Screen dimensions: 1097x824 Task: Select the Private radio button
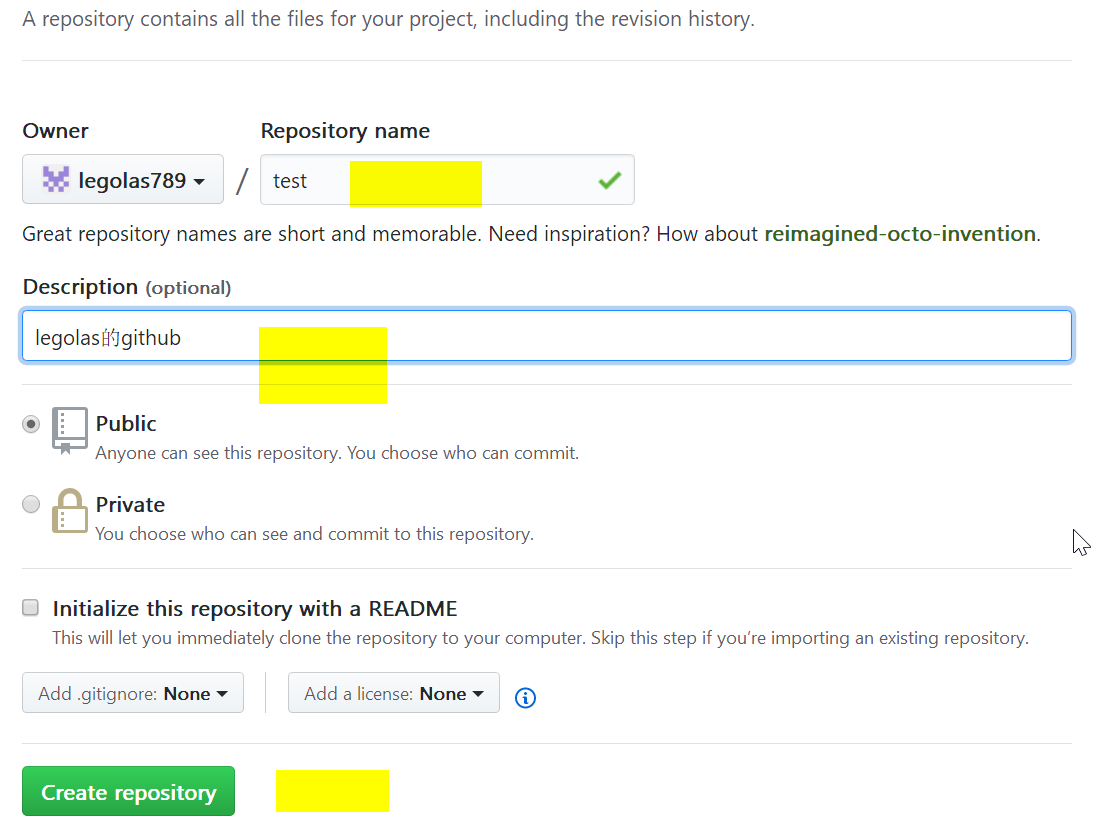pos(31,504)
